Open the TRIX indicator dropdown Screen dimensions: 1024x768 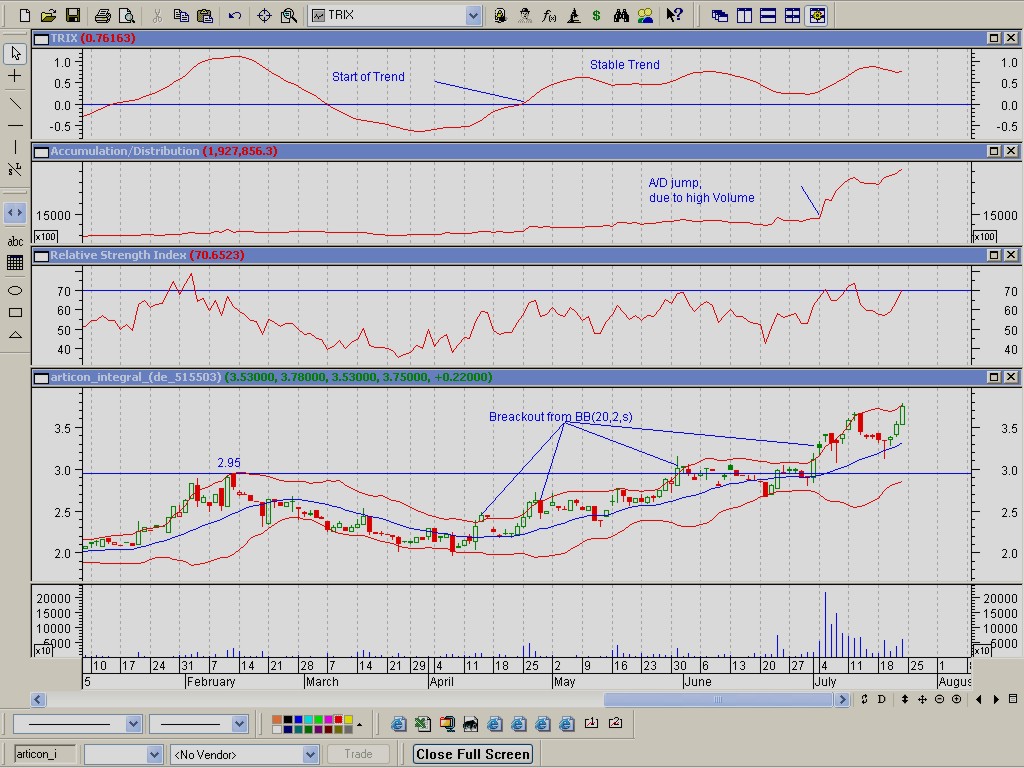473,15
